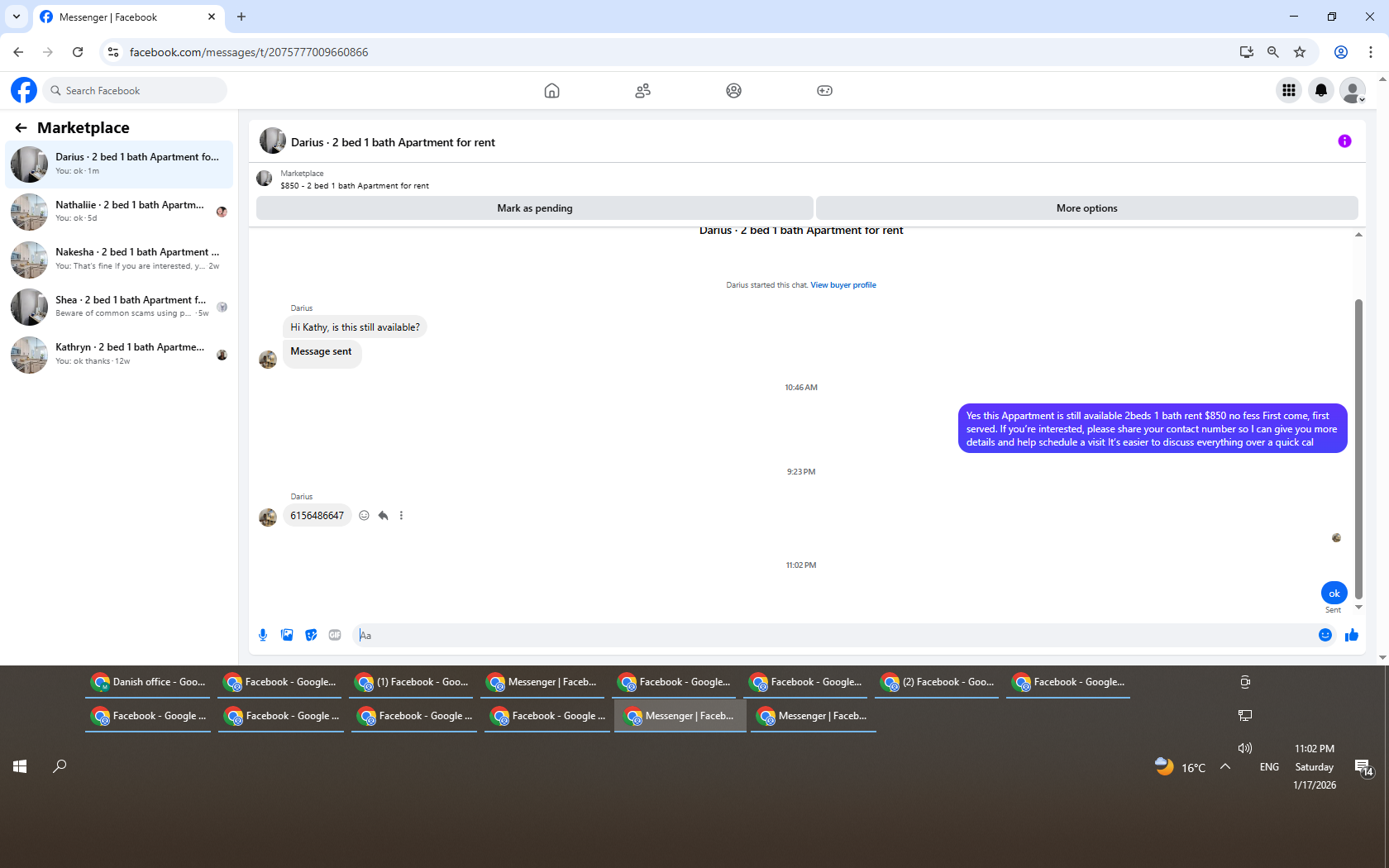Viewport: 1389px width, 868px height.
Task: Open View buyer profile link
Action: (x=843, y=285)
